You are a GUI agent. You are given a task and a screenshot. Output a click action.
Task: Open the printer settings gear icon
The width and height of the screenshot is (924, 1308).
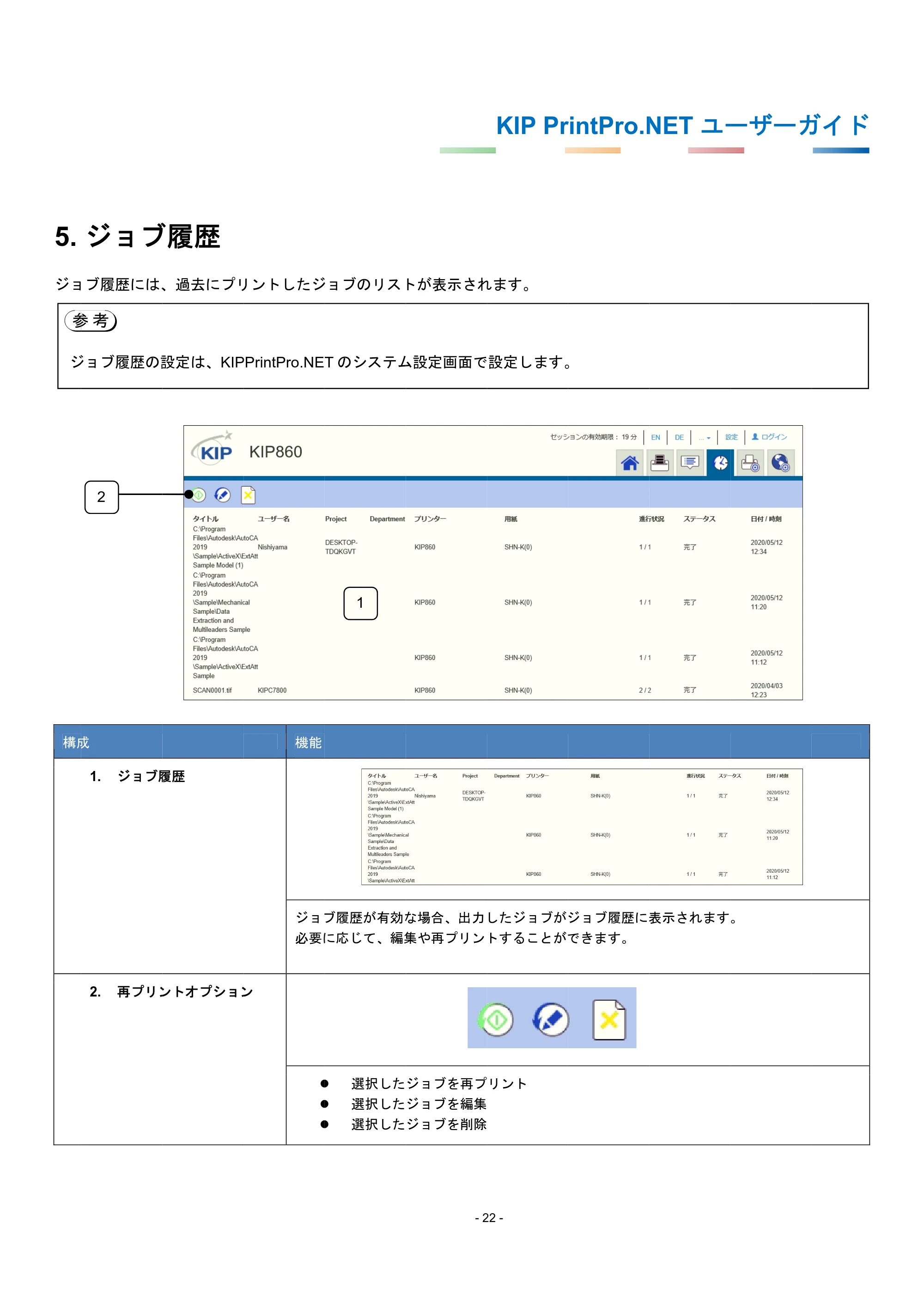750,463
